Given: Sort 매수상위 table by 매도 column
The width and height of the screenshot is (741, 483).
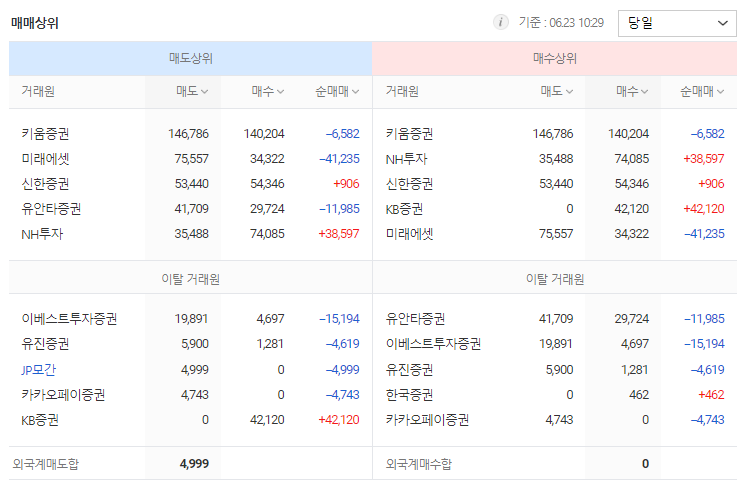Looking at the screenshot, I should click(557, 91).
